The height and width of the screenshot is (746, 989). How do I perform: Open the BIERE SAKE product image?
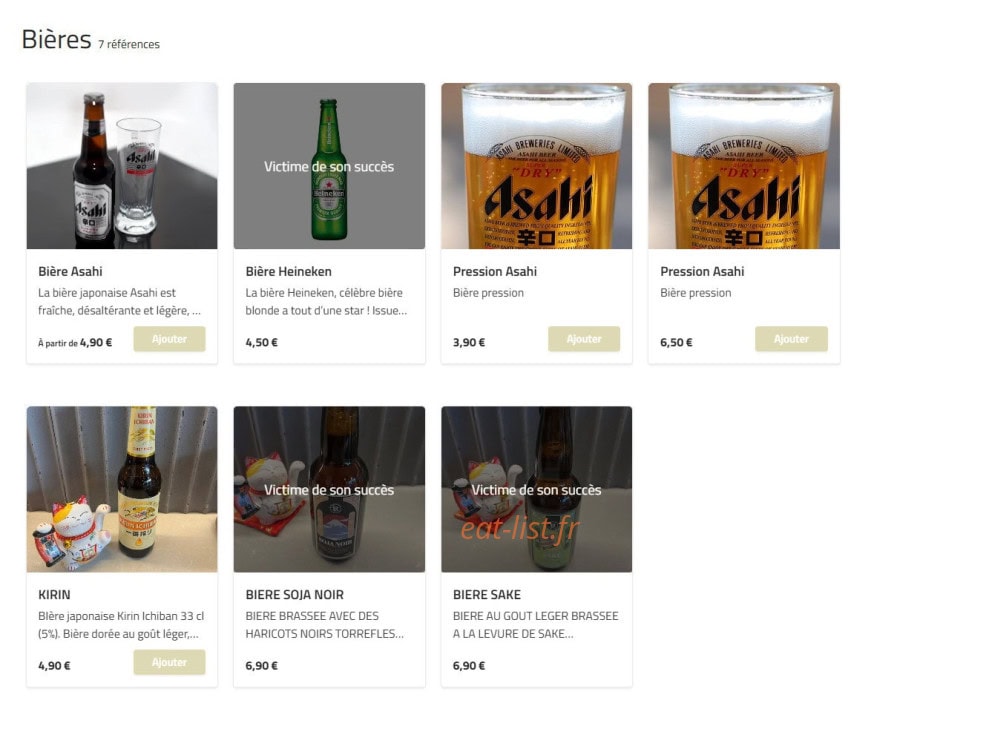point(537,489)
